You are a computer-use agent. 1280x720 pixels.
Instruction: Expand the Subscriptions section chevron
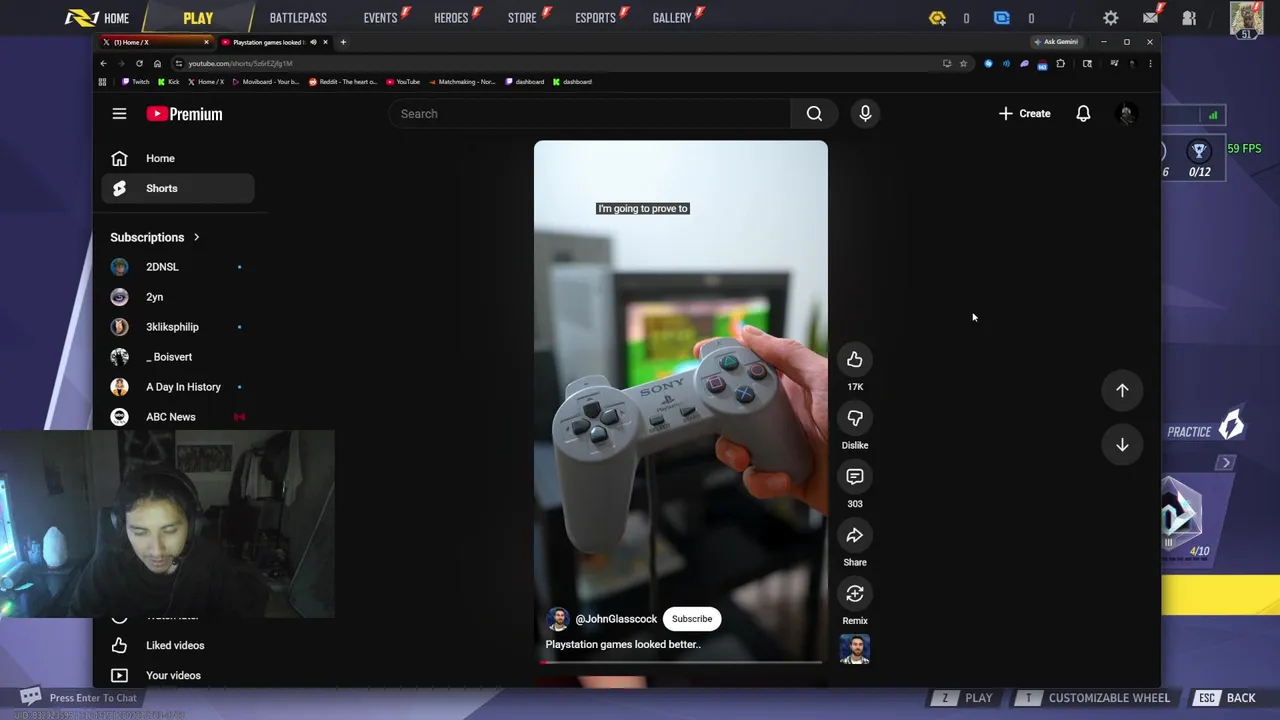(196, 237)
